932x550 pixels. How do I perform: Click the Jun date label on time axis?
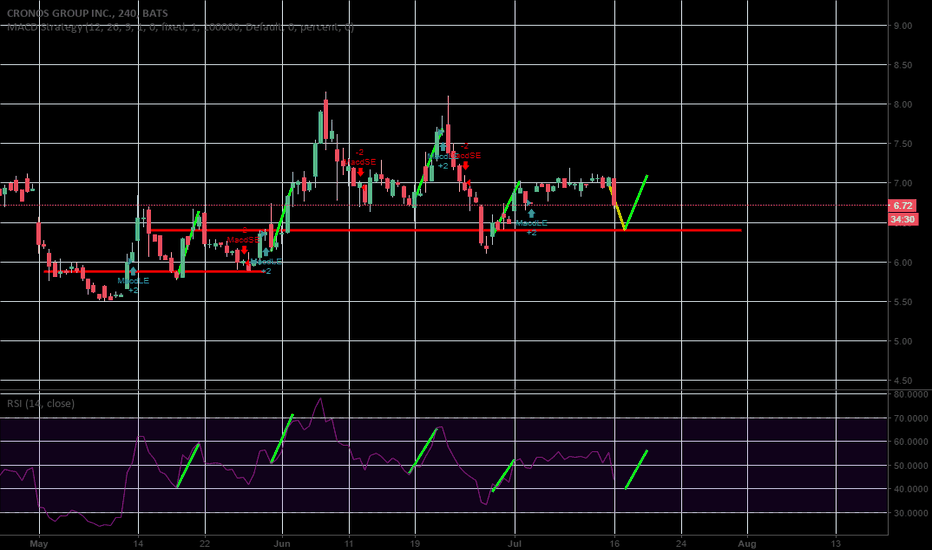tap(282, 543)
